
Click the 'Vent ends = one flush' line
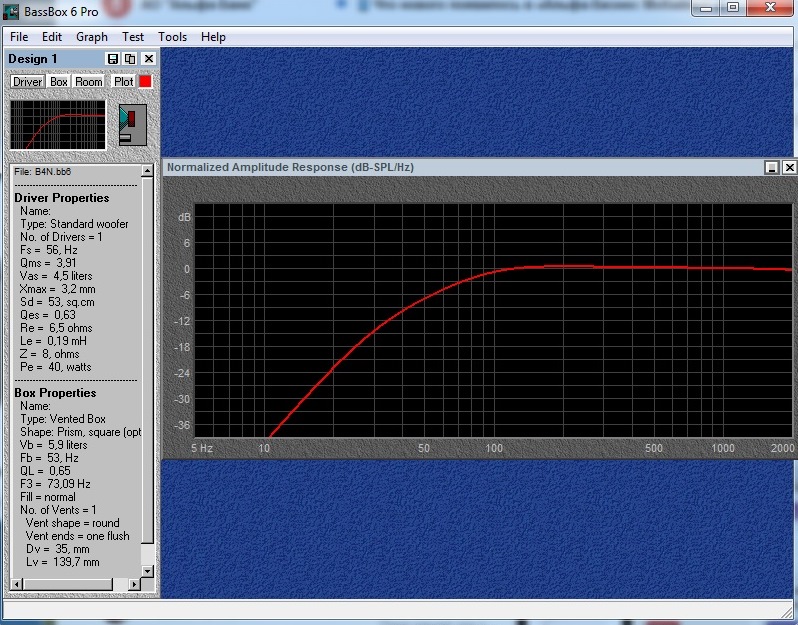(x=78, y=536)
